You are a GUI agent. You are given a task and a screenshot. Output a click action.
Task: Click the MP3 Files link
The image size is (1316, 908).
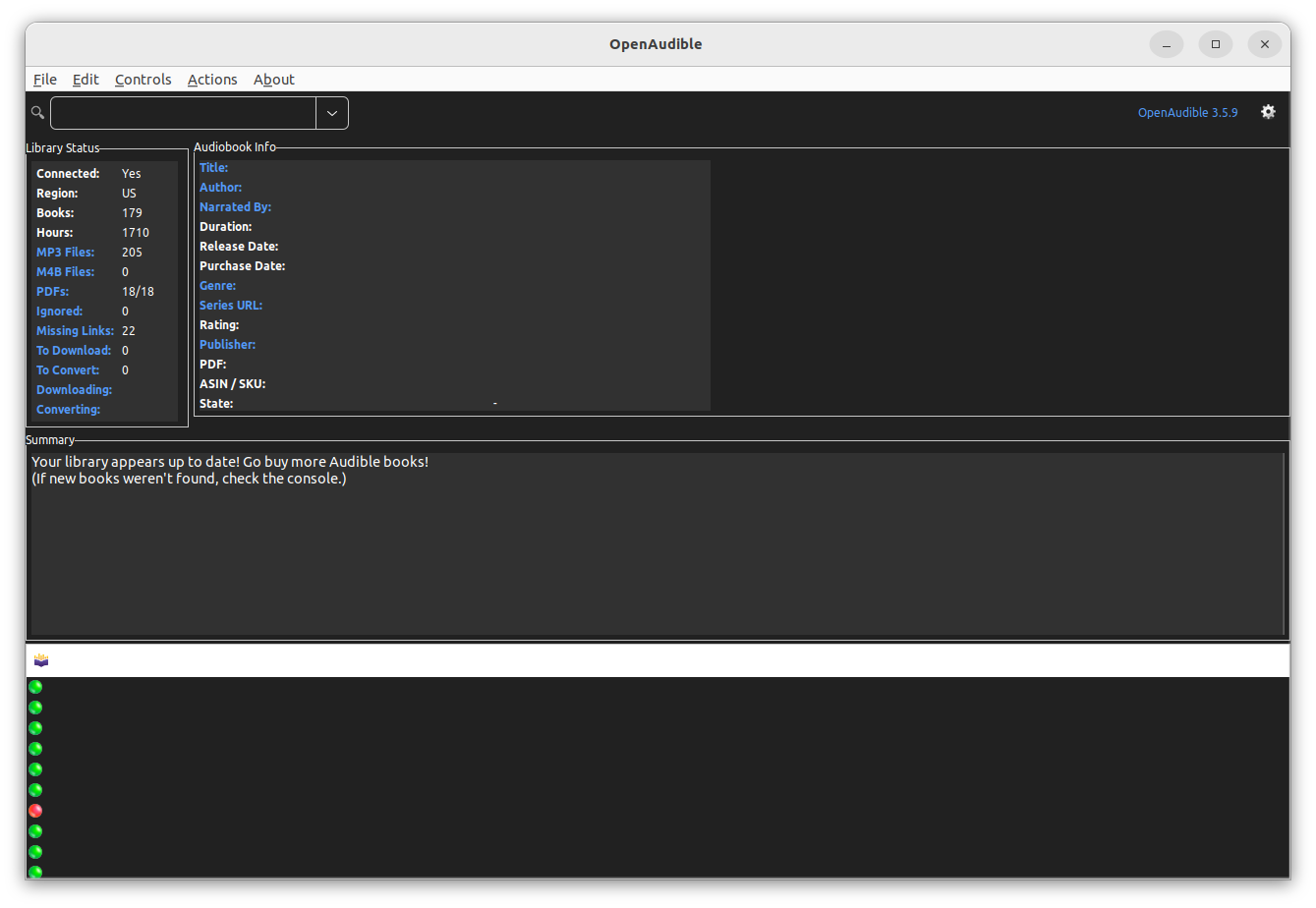coord(66,253)
